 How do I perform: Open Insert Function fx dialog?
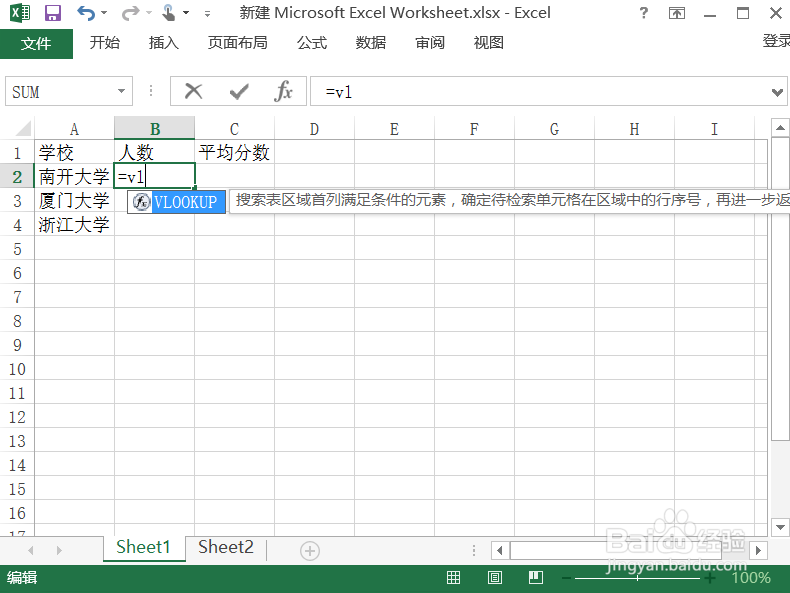(284, 91)
